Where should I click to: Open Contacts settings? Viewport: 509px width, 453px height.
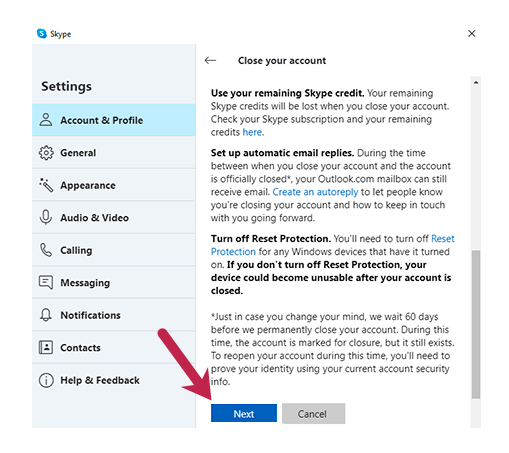tap(114, 347)
